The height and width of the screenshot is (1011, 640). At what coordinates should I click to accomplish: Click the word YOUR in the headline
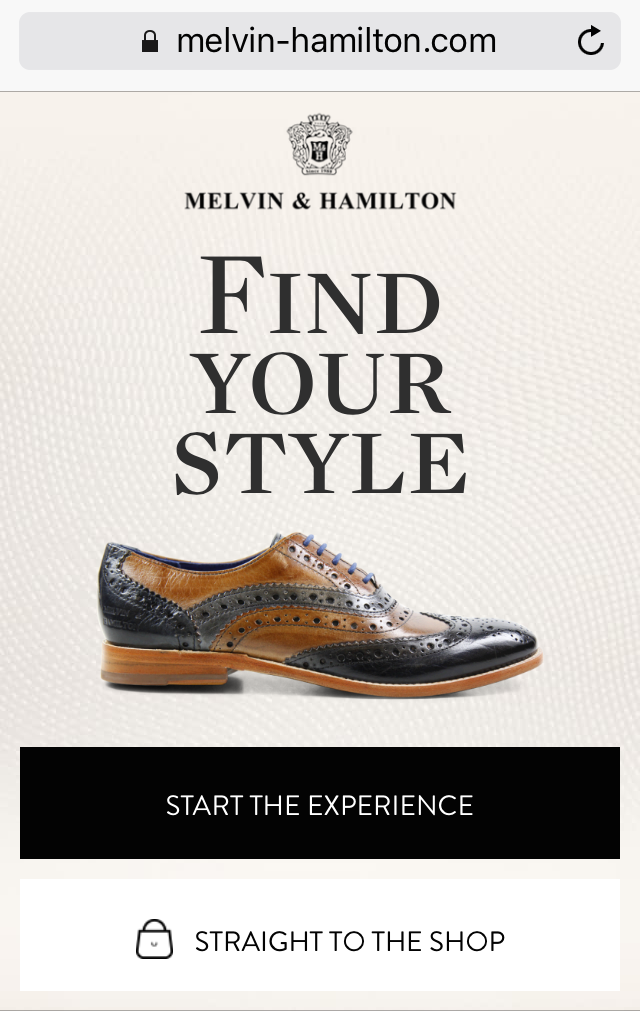322,384
